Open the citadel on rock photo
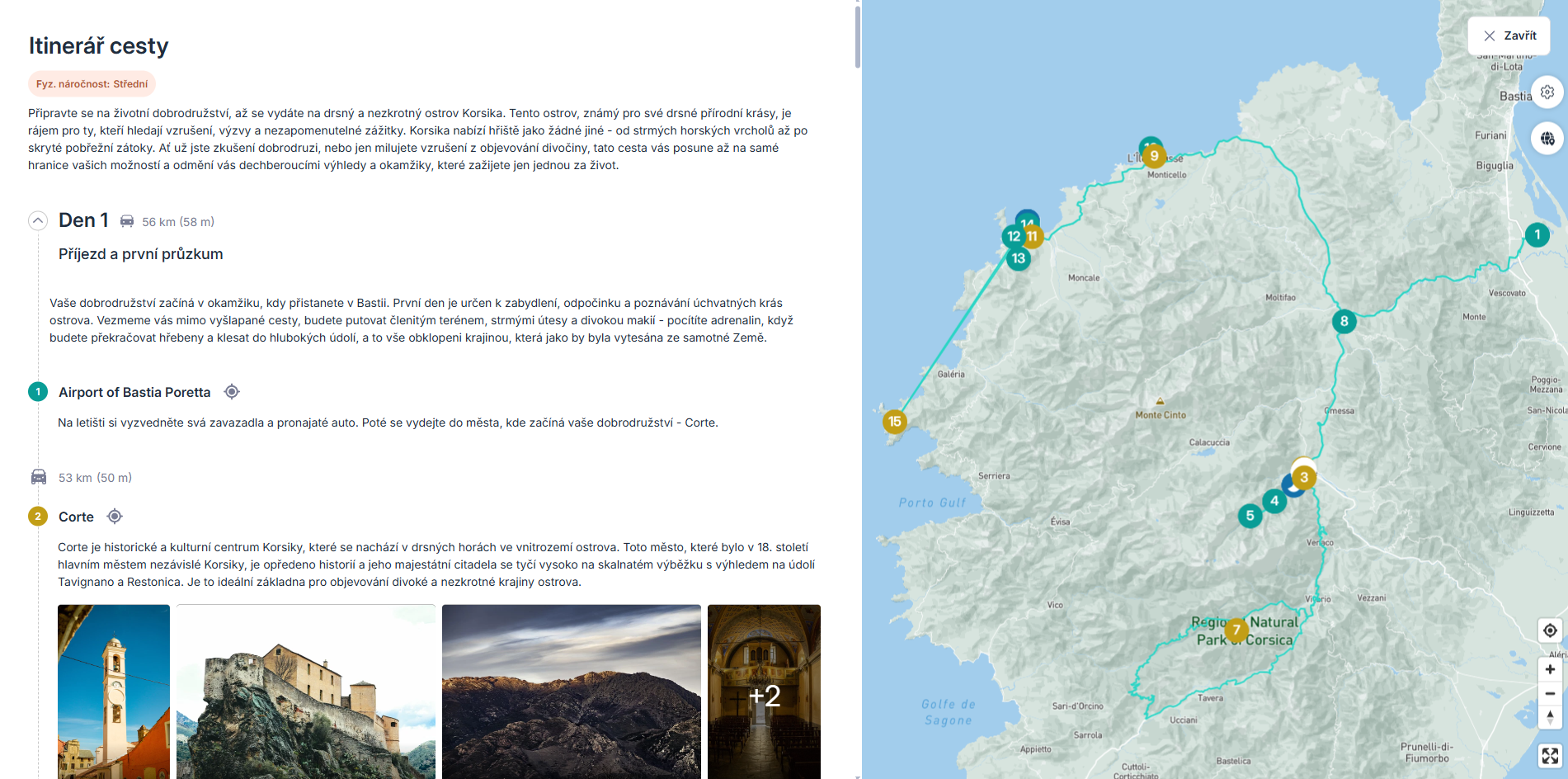The image size is (1568, 779). (x=306, y=692)
